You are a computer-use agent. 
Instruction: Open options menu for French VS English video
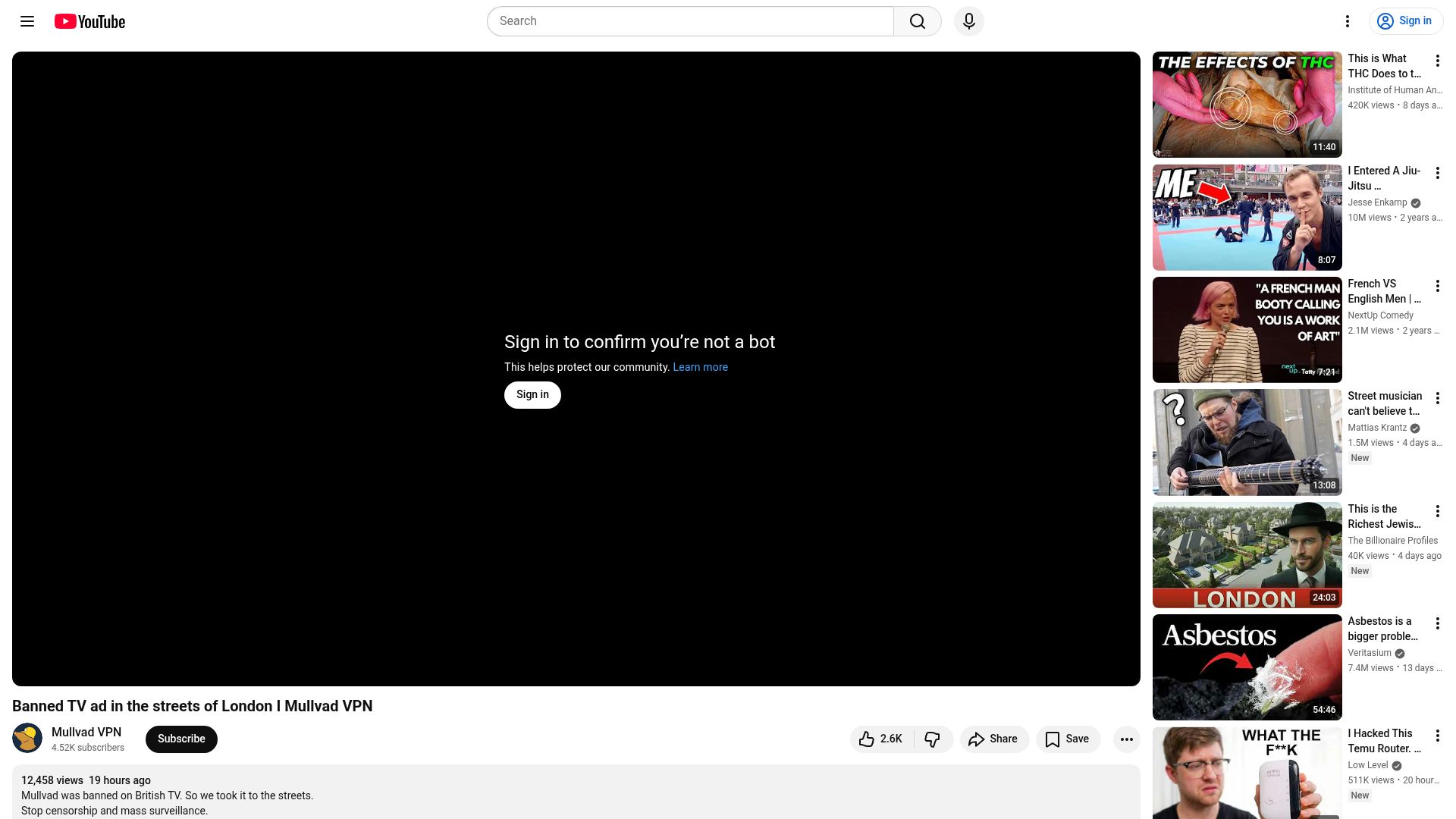click(x=1437, y=286)
